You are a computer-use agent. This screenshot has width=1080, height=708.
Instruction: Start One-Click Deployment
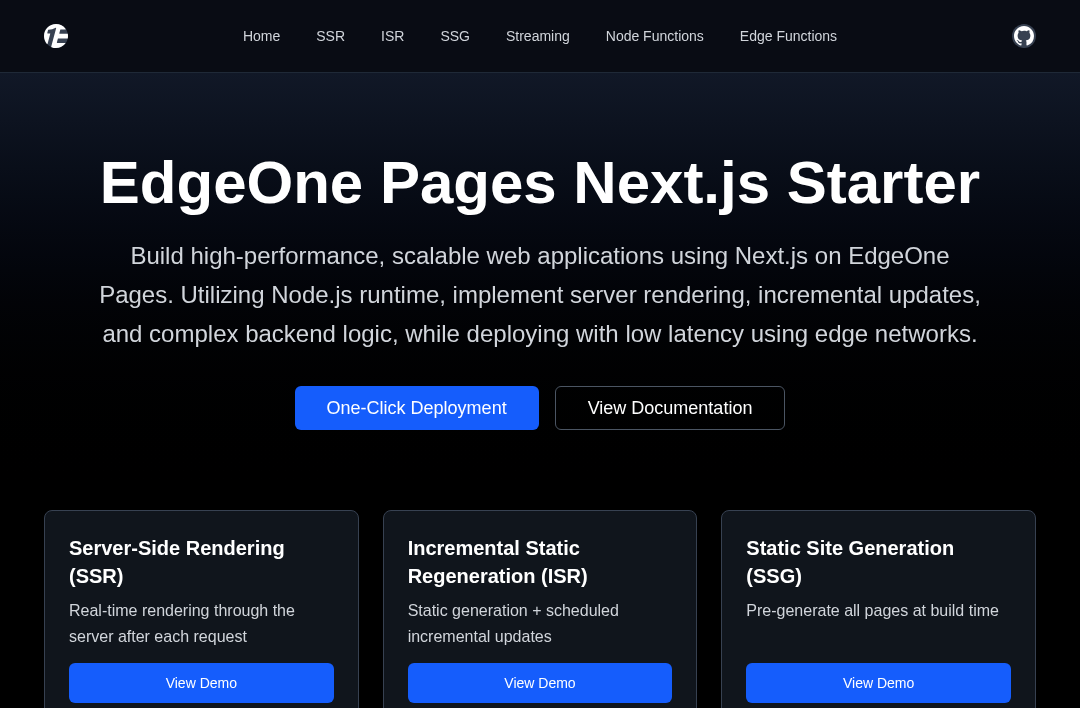pos(417,408)
